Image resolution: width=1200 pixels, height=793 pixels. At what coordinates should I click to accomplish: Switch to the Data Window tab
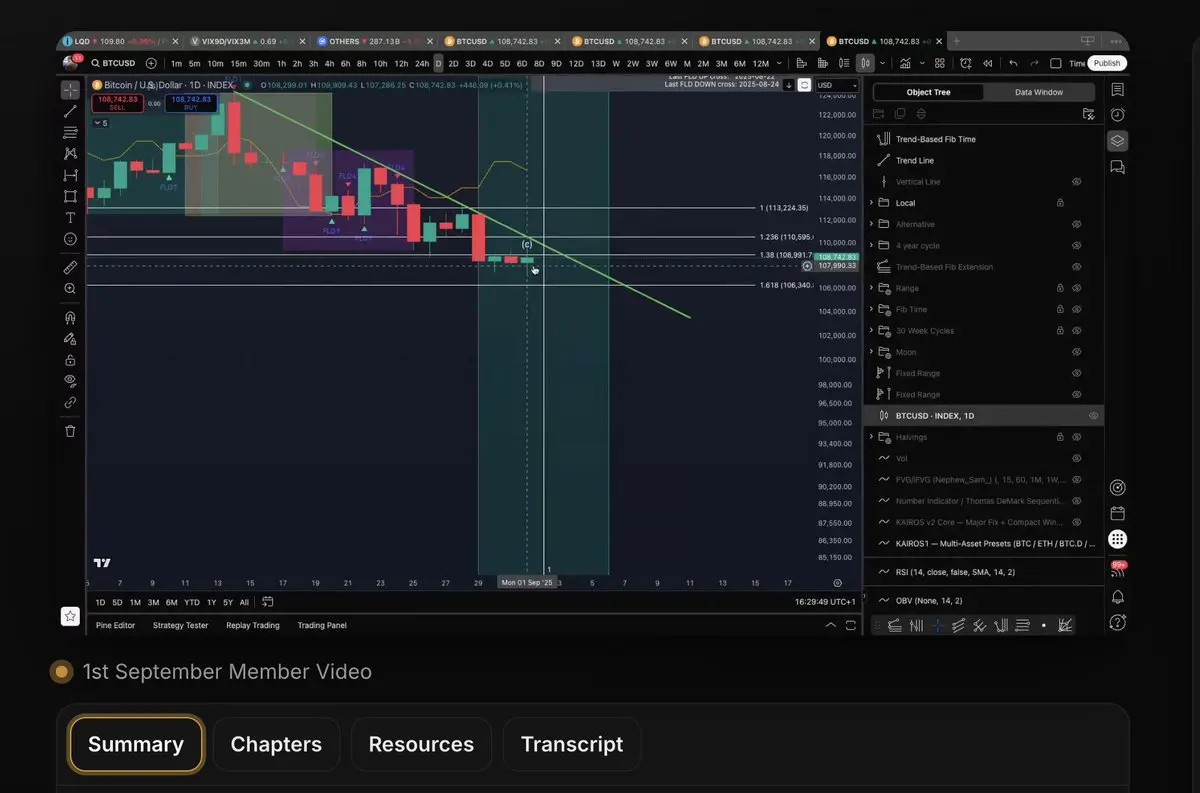1039,92
